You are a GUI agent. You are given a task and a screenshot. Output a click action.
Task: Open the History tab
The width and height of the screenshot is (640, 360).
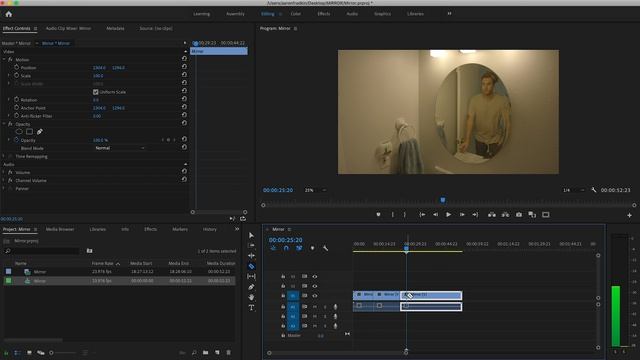[x=210, y=229]
